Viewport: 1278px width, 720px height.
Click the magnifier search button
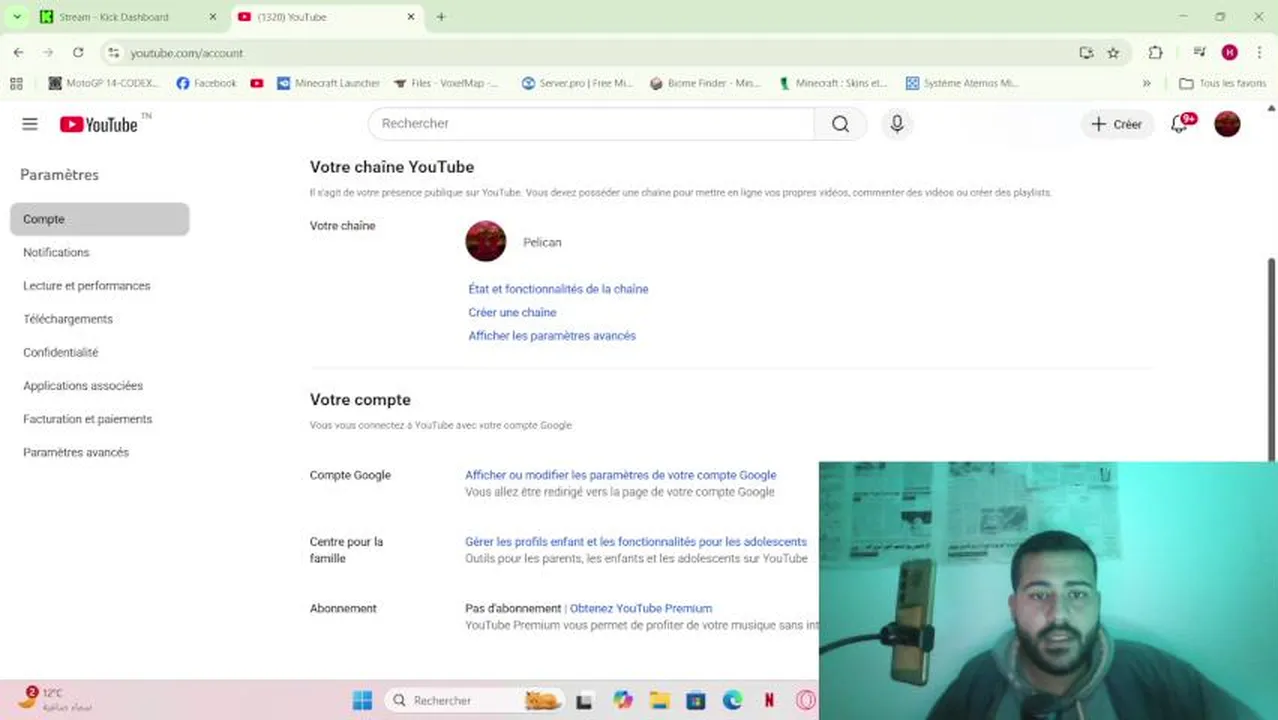click(840, 124)
